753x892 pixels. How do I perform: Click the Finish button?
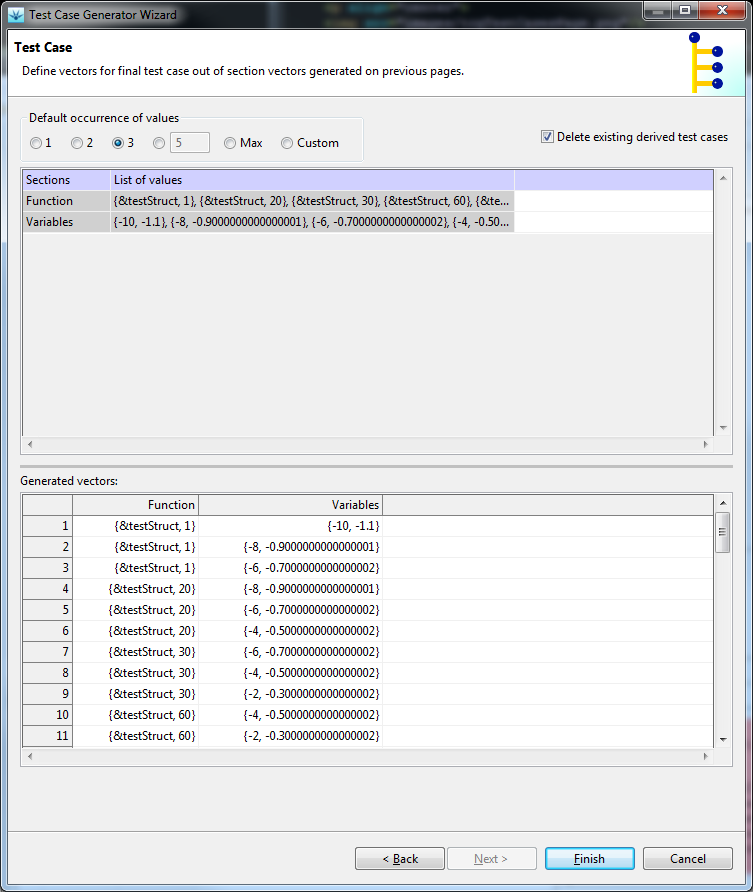[x=589, y=859]
